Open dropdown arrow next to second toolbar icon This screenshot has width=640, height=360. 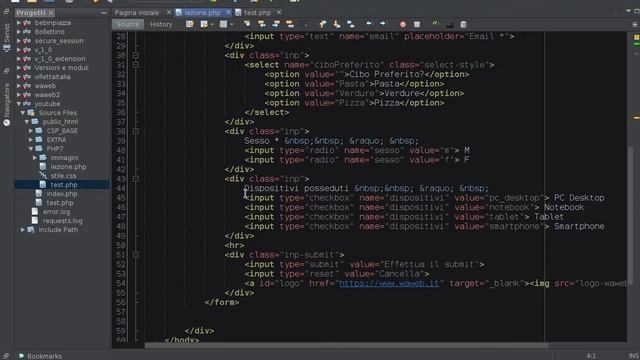tap(212, 24)
